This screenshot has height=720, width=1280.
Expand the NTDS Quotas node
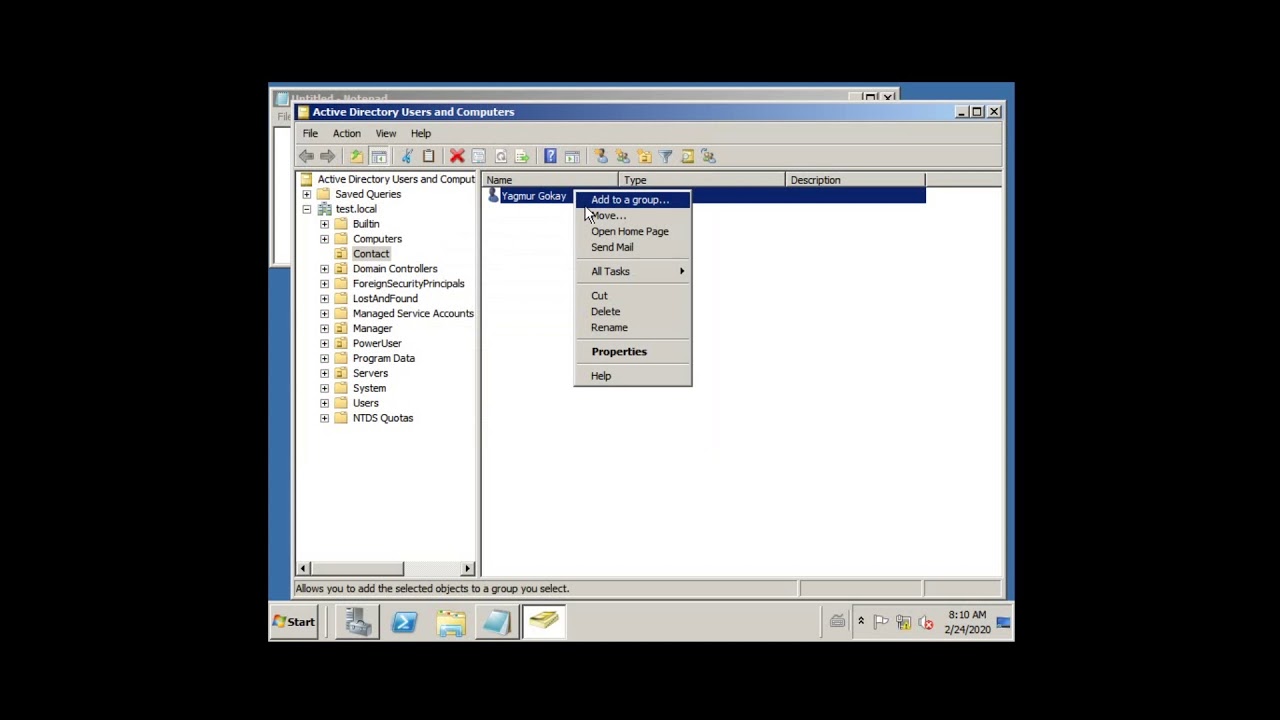[x=324, y=418]
